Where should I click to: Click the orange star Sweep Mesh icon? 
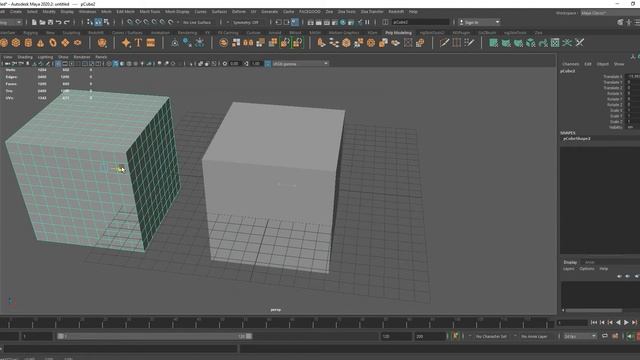click(x=126, y=42)
